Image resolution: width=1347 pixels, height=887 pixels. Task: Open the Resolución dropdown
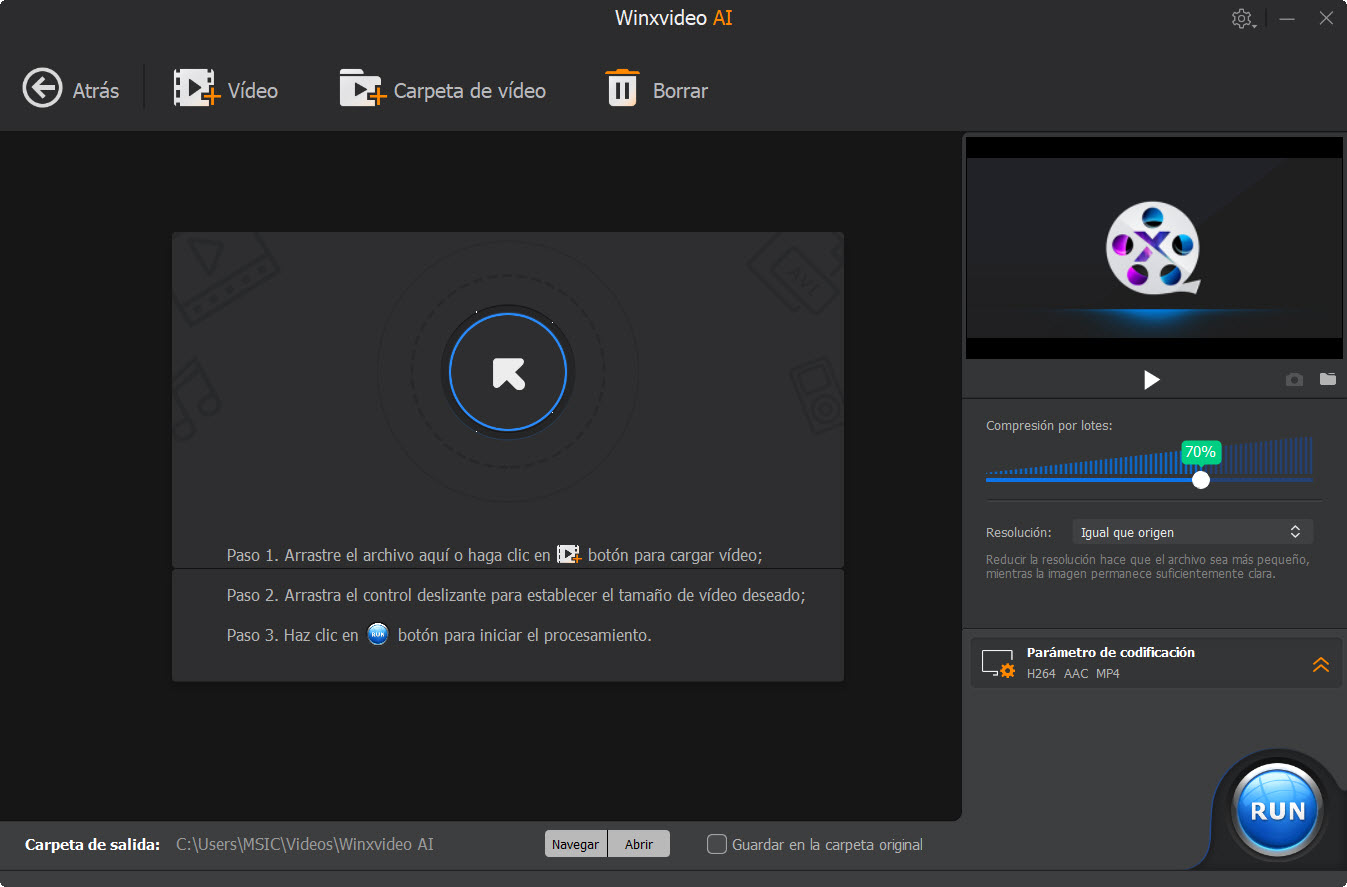click(x=1192, y=531)
